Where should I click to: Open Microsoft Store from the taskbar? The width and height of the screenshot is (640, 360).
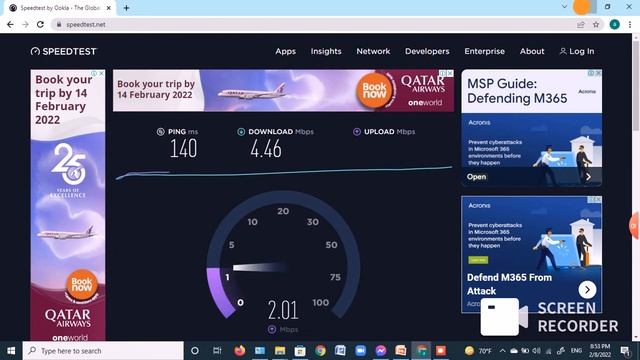tap(300, 351)
